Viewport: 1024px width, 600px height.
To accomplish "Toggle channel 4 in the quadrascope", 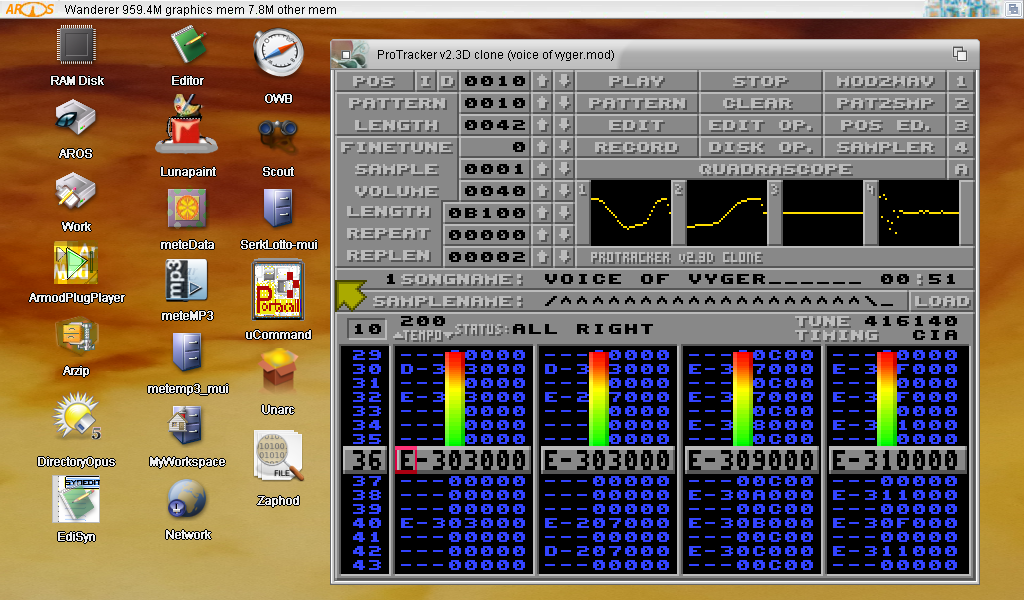I will 918,213.
